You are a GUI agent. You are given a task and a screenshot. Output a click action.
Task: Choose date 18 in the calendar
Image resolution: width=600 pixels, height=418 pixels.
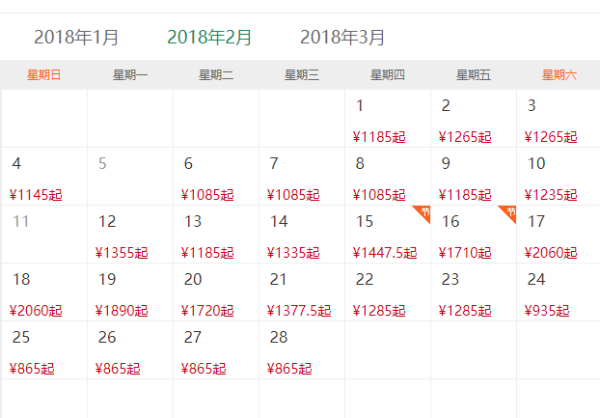coord(44,292)
